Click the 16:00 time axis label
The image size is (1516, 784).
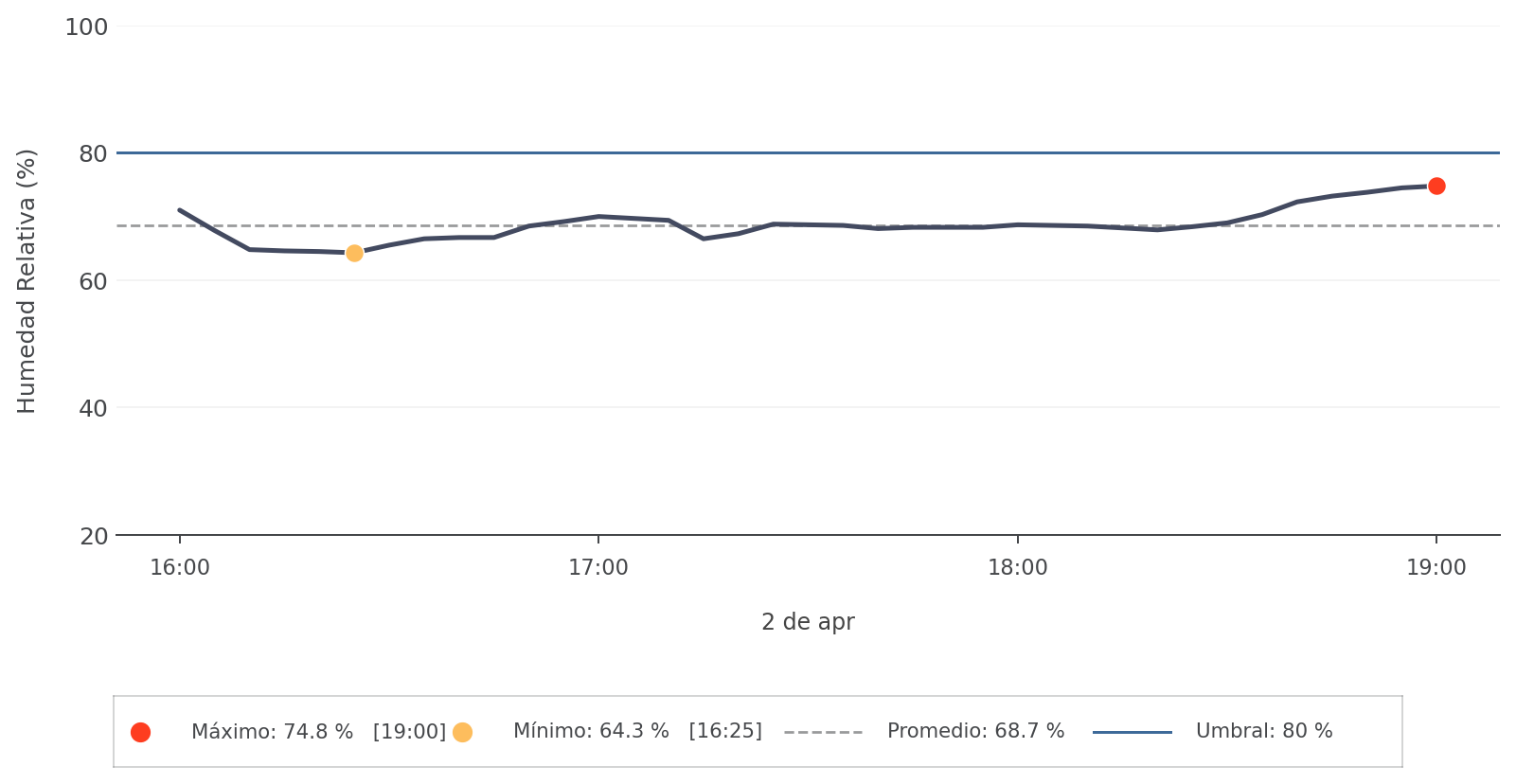pyautogui.click(x=180, y=568)
